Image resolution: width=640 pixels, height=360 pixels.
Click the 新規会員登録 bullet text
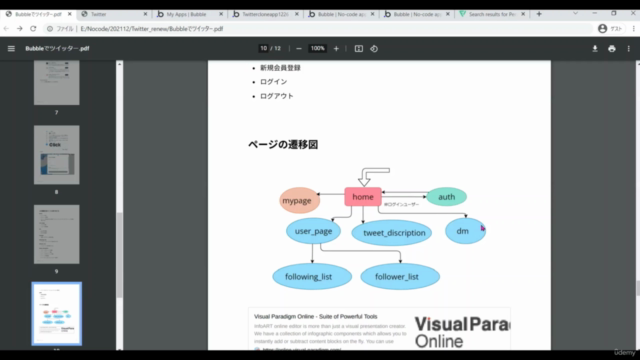(280, 68)
